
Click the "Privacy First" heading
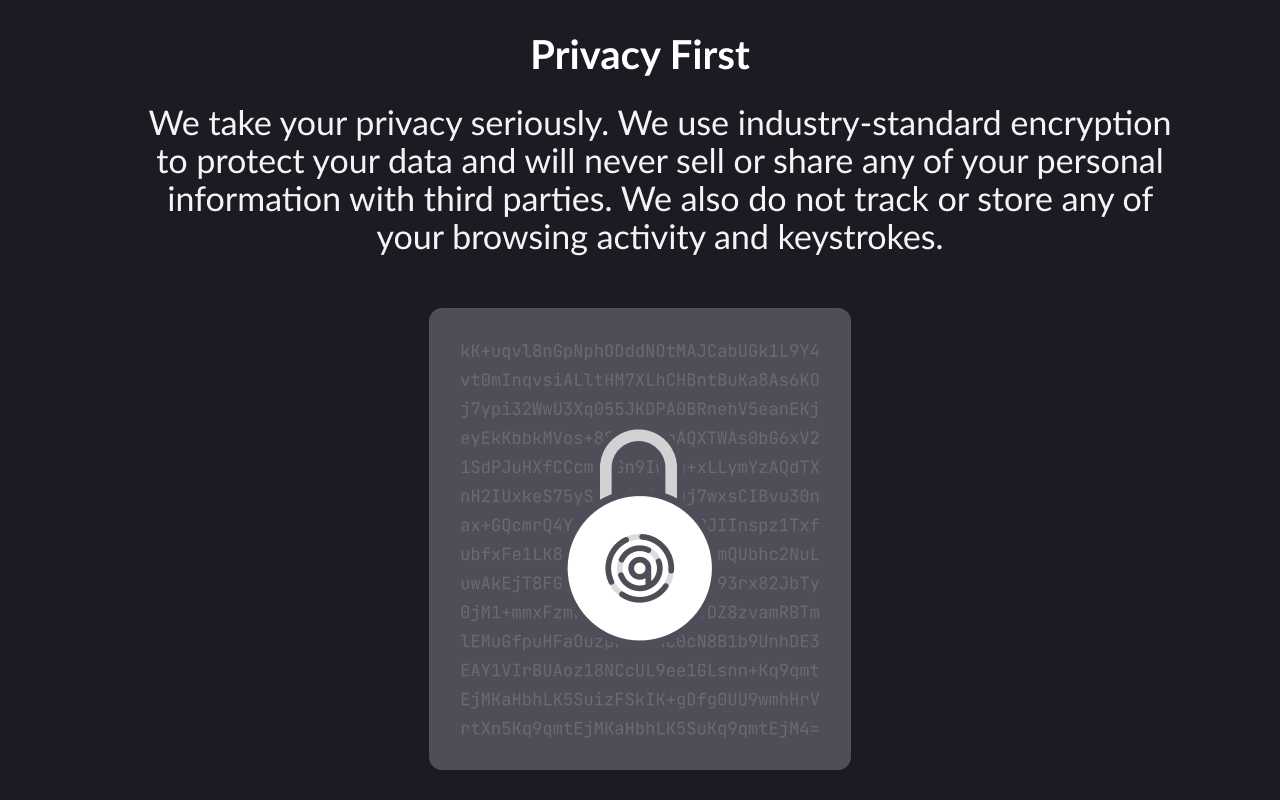tap(640, 55)
